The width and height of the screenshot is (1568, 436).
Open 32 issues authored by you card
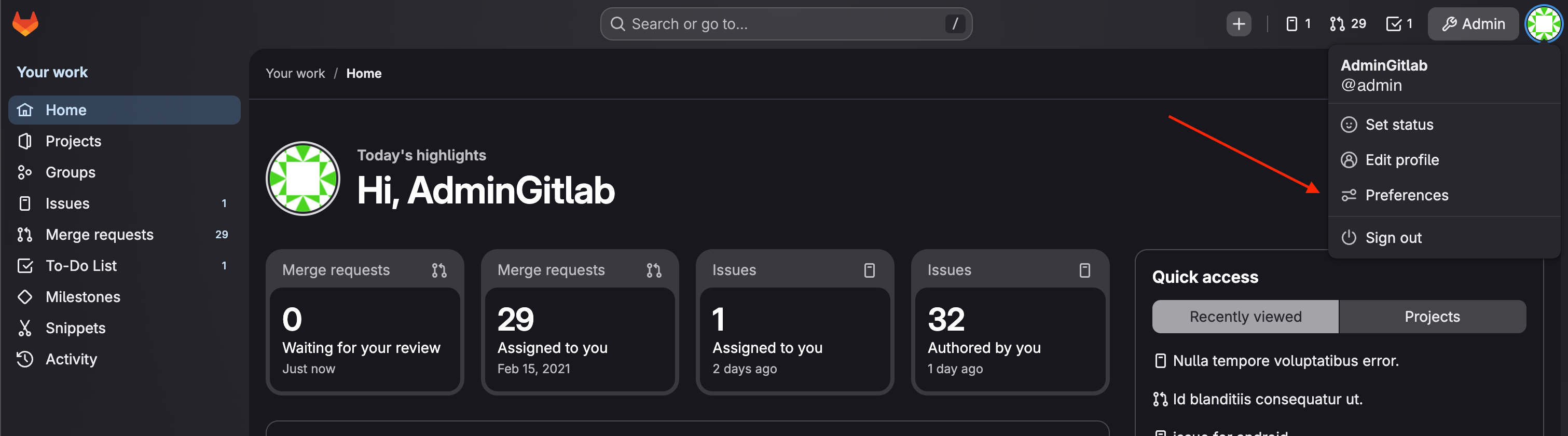click(x=1010, y=322)
